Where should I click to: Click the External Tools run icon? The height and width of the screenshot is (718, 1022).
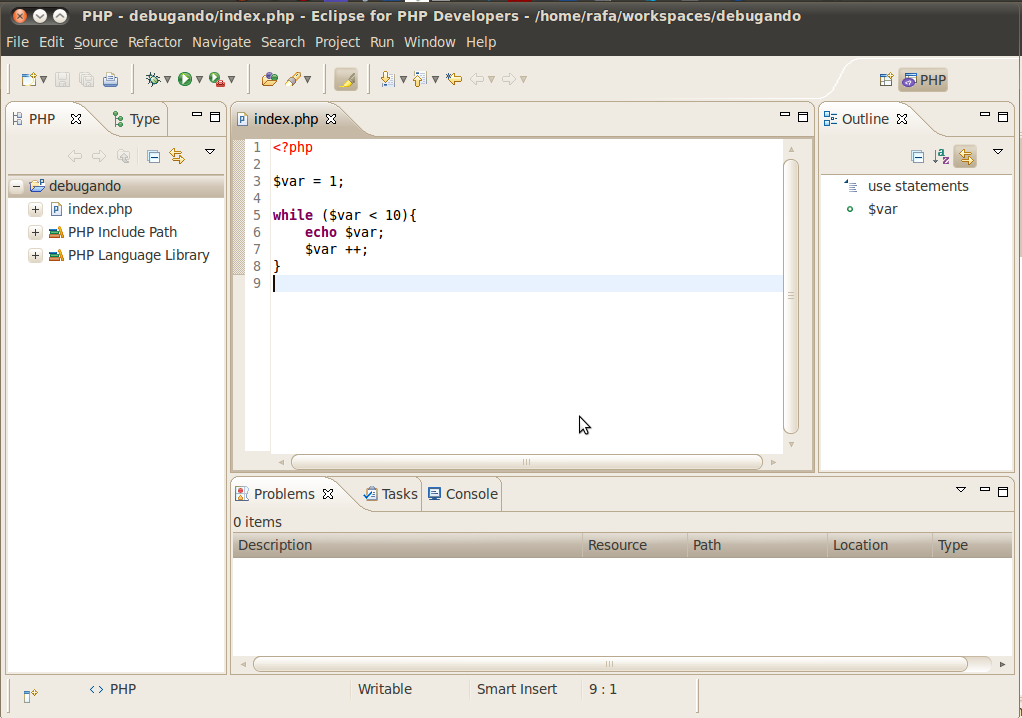coord(217,79)
